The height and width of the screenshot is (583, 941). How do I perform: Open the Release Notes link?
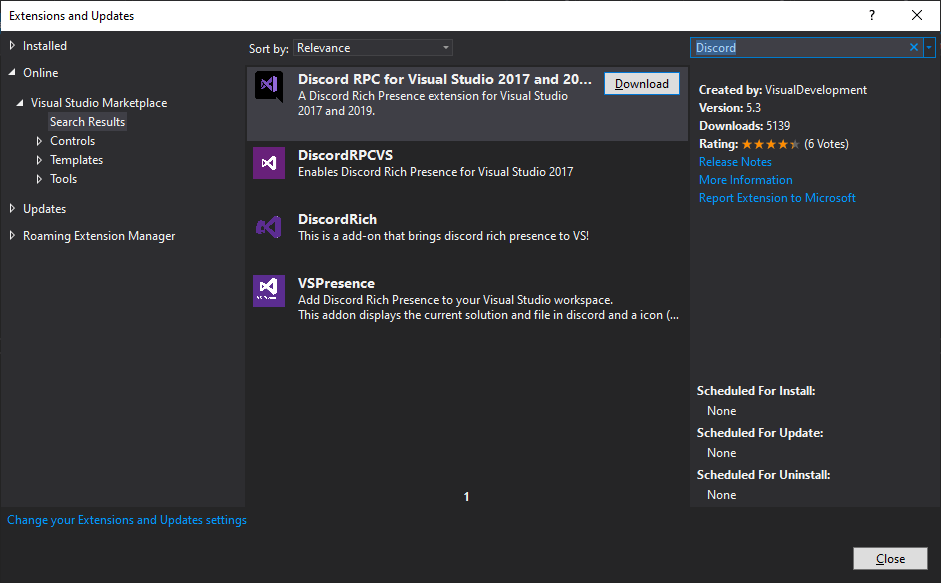(735, 162)
